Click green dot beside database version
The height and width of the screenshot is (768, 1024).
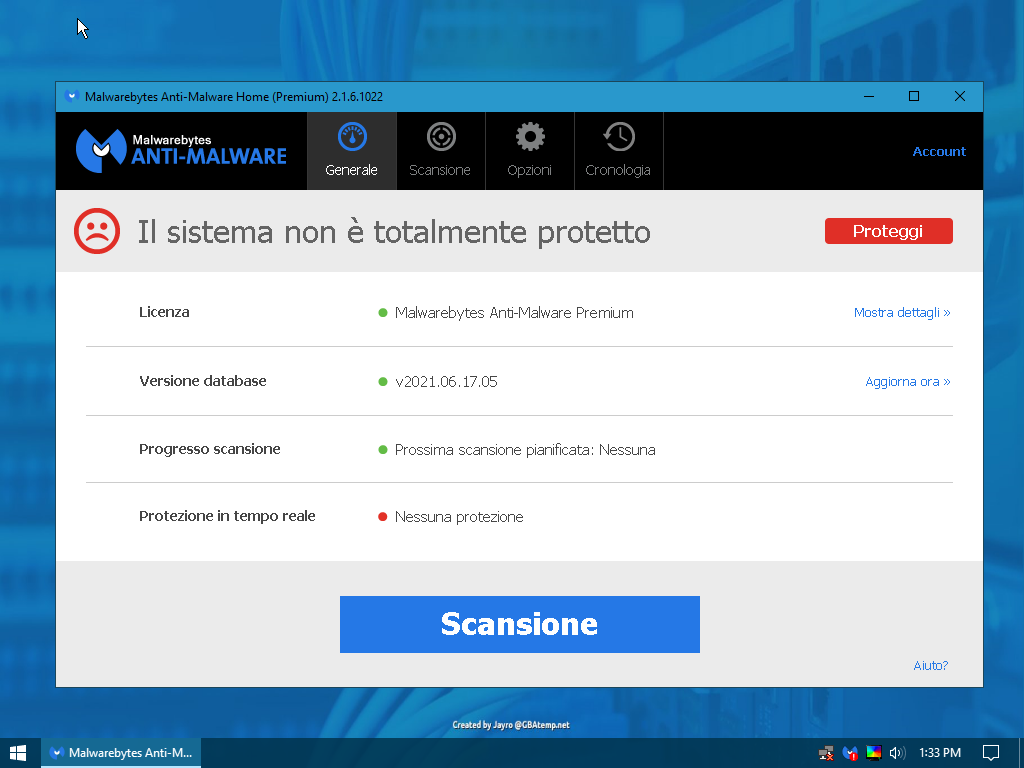[383, 381]
